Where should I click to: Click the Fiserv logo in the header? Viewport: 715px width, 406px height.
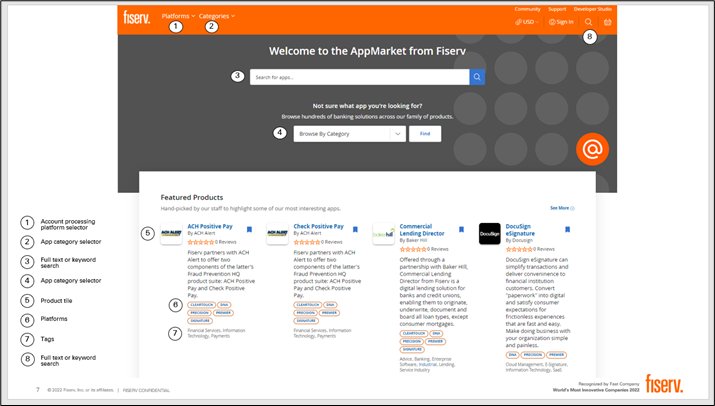coord(136,17)
